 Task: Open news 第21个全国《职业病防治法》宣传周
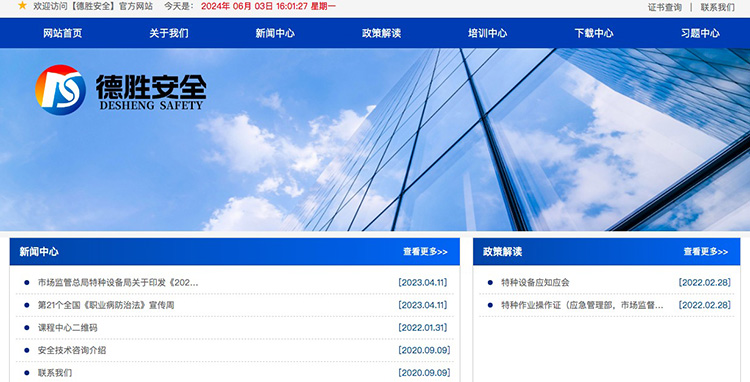pos(106,305)
